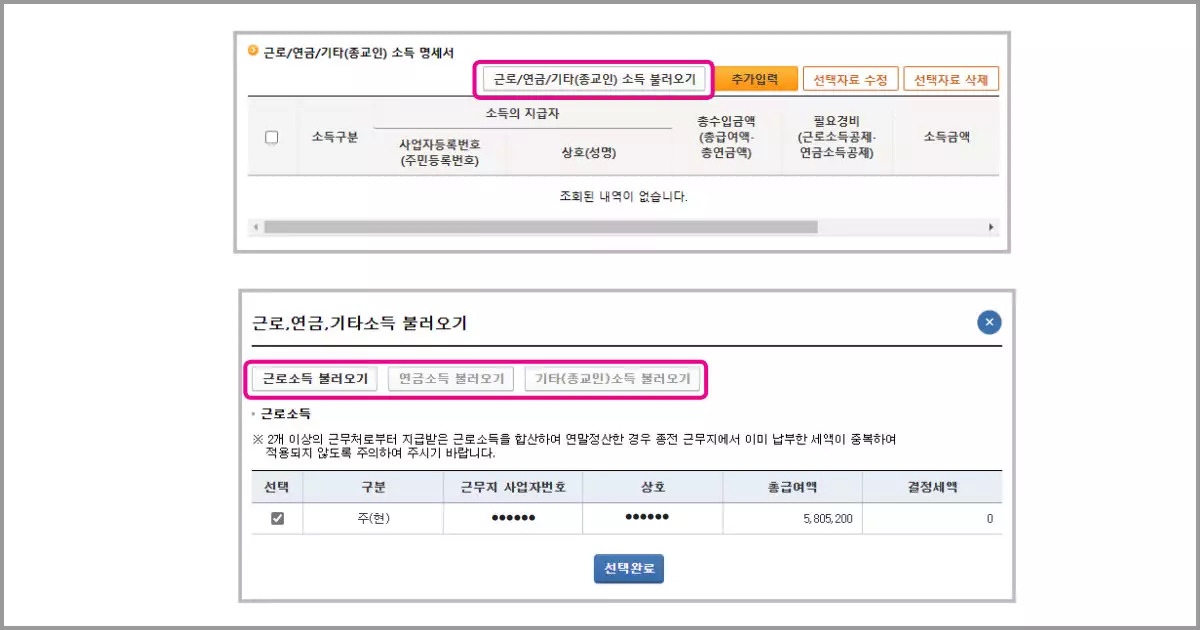Click the 조회된 내역이 없습니다 message row

tap(622, 196)
